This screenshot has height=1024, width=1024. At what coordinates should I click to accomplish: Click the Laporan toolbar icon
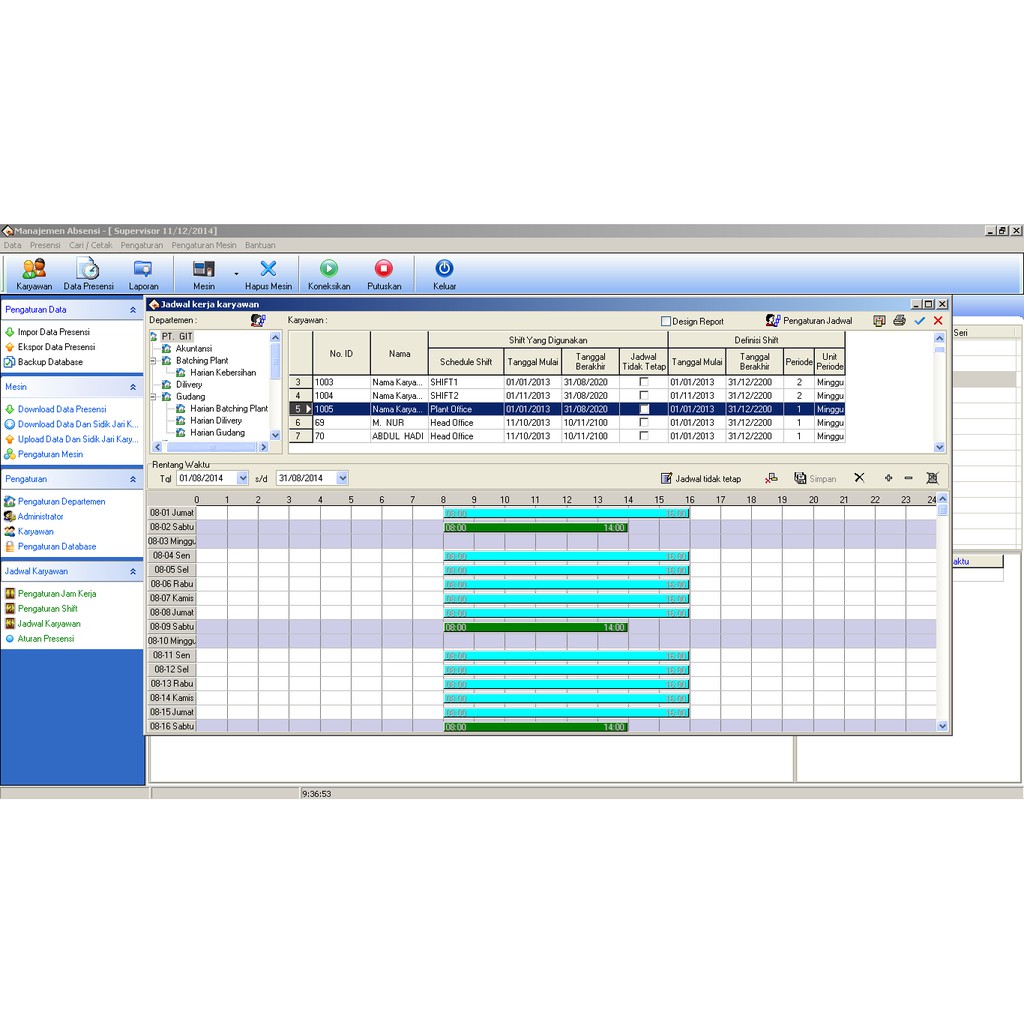[x=143, y=269]
